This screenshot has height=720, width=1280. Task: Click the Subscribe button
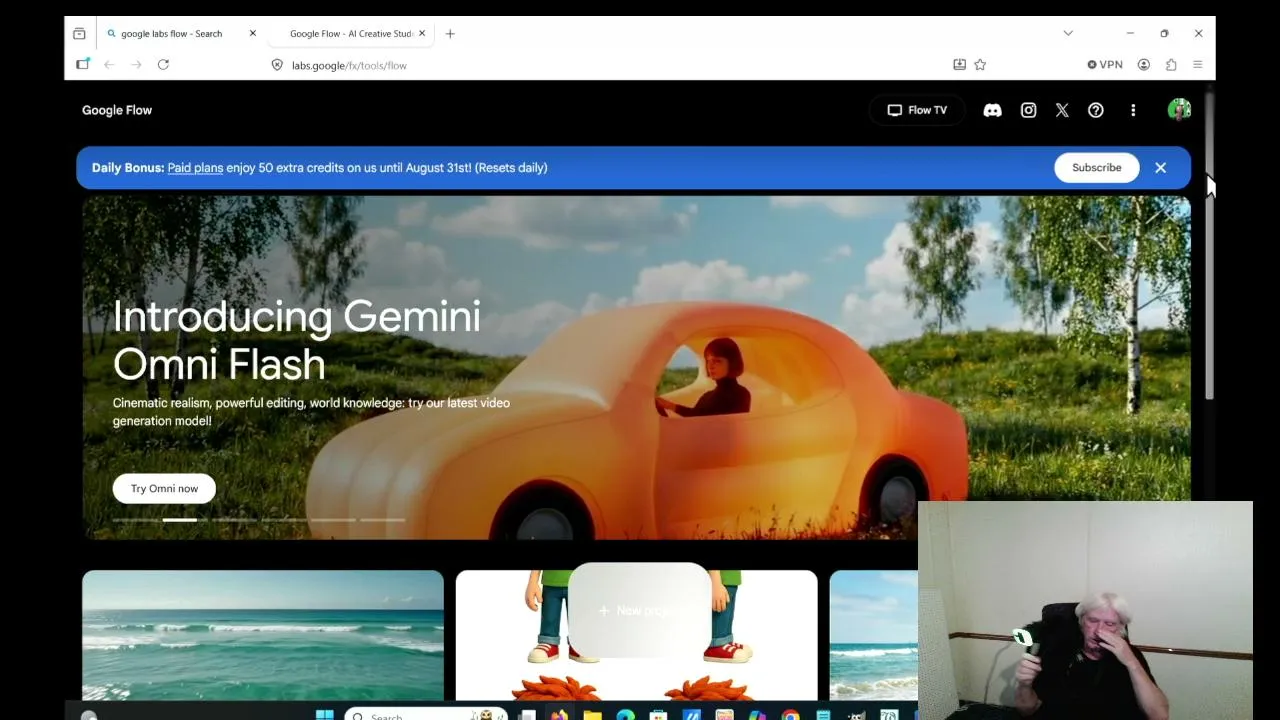(x=1097, y=168)
